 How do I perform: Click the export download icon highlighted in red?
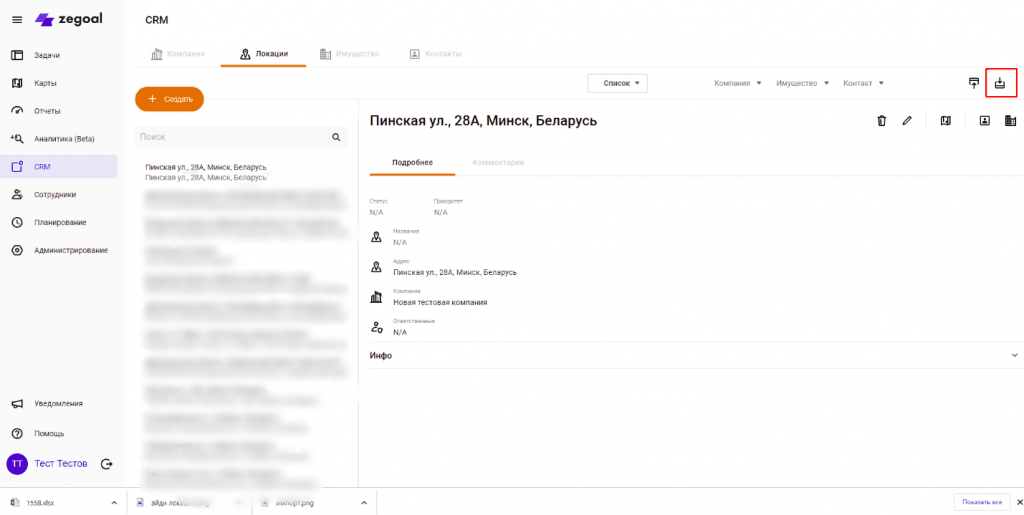click(1000, 83)
